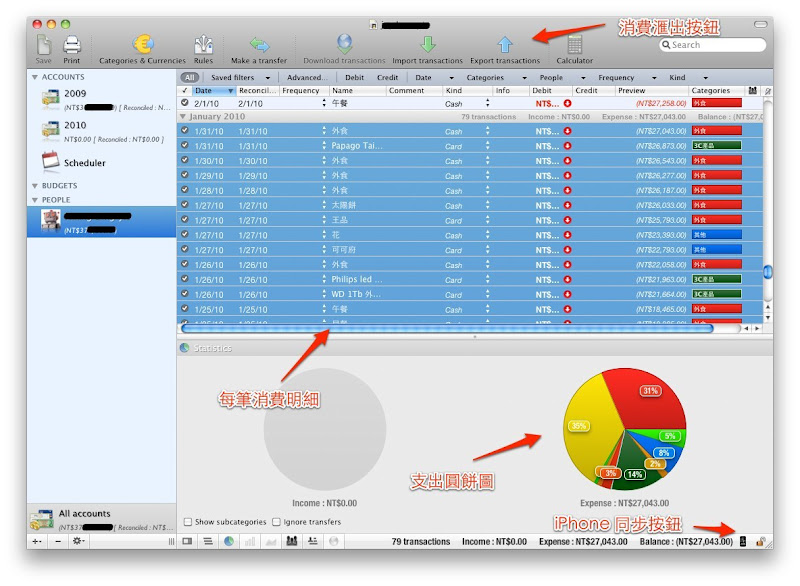The image size is (800, 586).
Task: Collapse the PEOPLE section
Action: pos(35,200)
